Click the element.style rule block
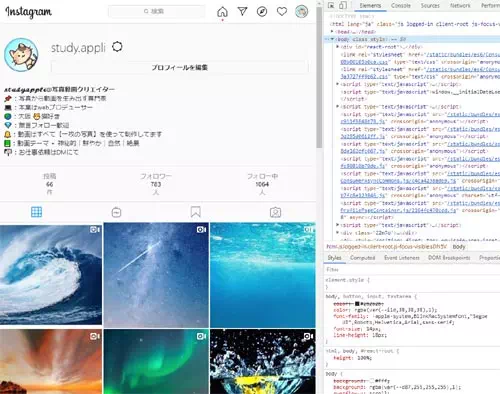500x394 pixels. [413, 283]
